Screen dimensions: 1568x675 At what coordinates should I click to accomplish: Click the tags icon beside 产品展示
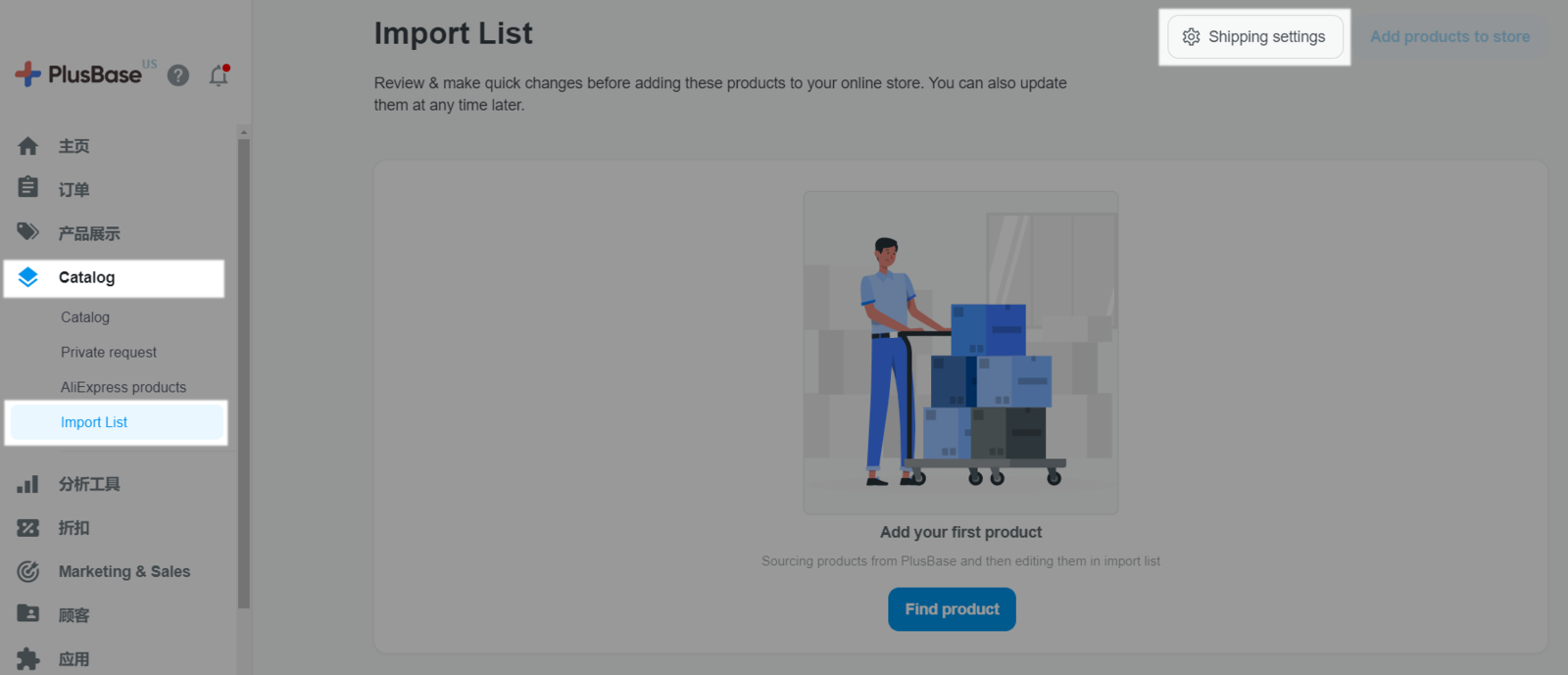28,232
